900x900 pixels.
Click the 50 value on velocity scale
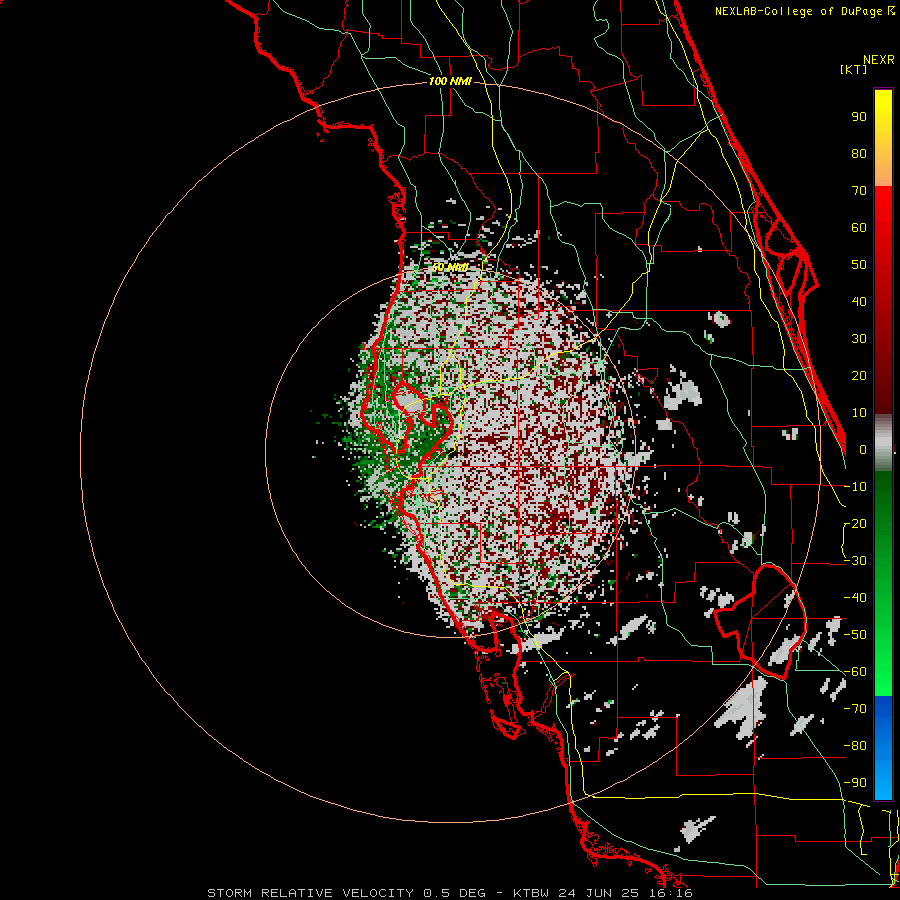pyautogui.click(x=859, y=265)
